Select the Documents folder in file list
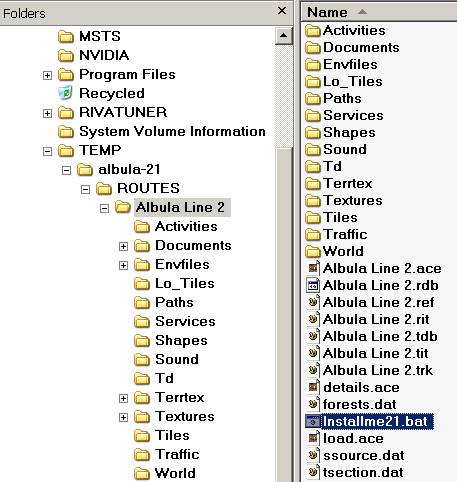The width and height of the screenshot is (457, 482). point(361,48)
